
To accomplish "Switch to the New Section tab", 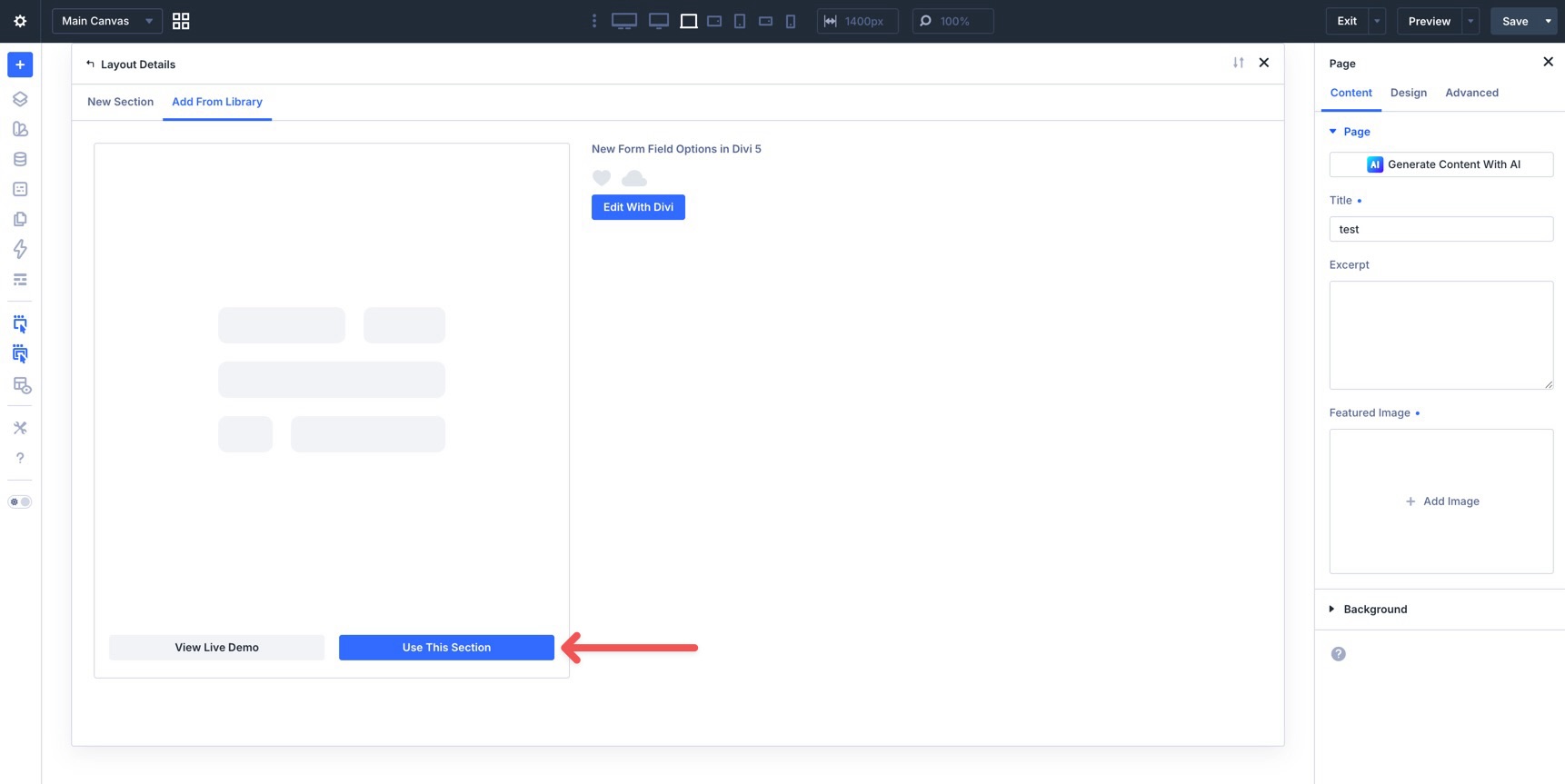I will point(120,102).
